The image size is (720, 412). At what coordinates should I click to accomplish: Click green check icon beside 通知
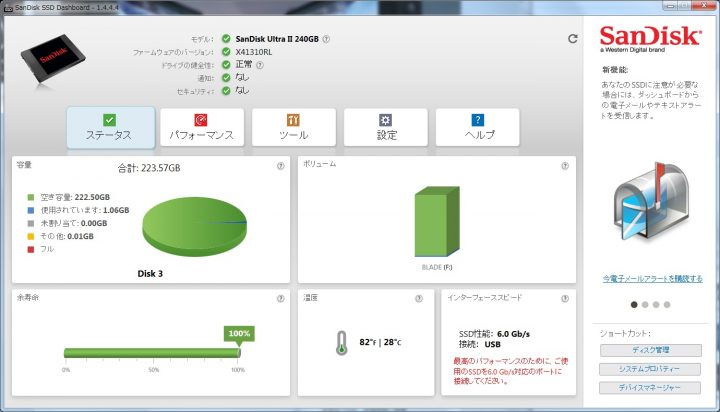(x=226, y=78)
